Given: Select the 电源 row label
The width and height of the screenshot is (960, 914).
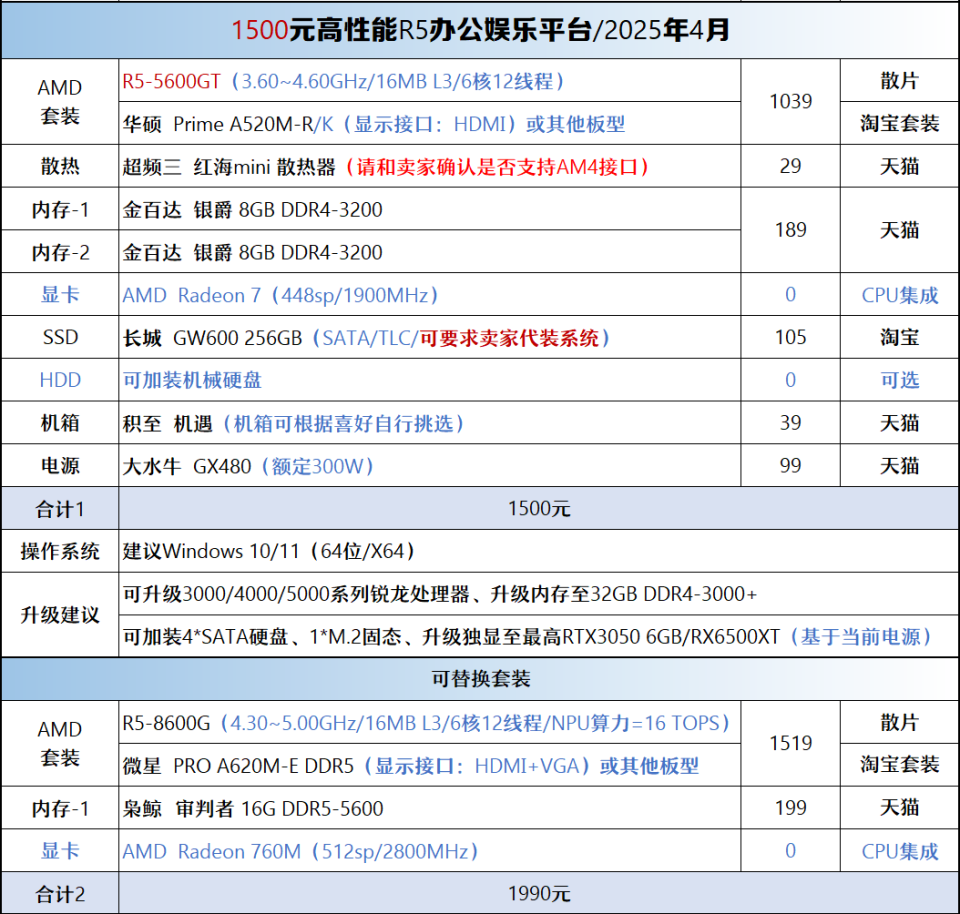Looking at the screenshot, I should click(59, 466).
